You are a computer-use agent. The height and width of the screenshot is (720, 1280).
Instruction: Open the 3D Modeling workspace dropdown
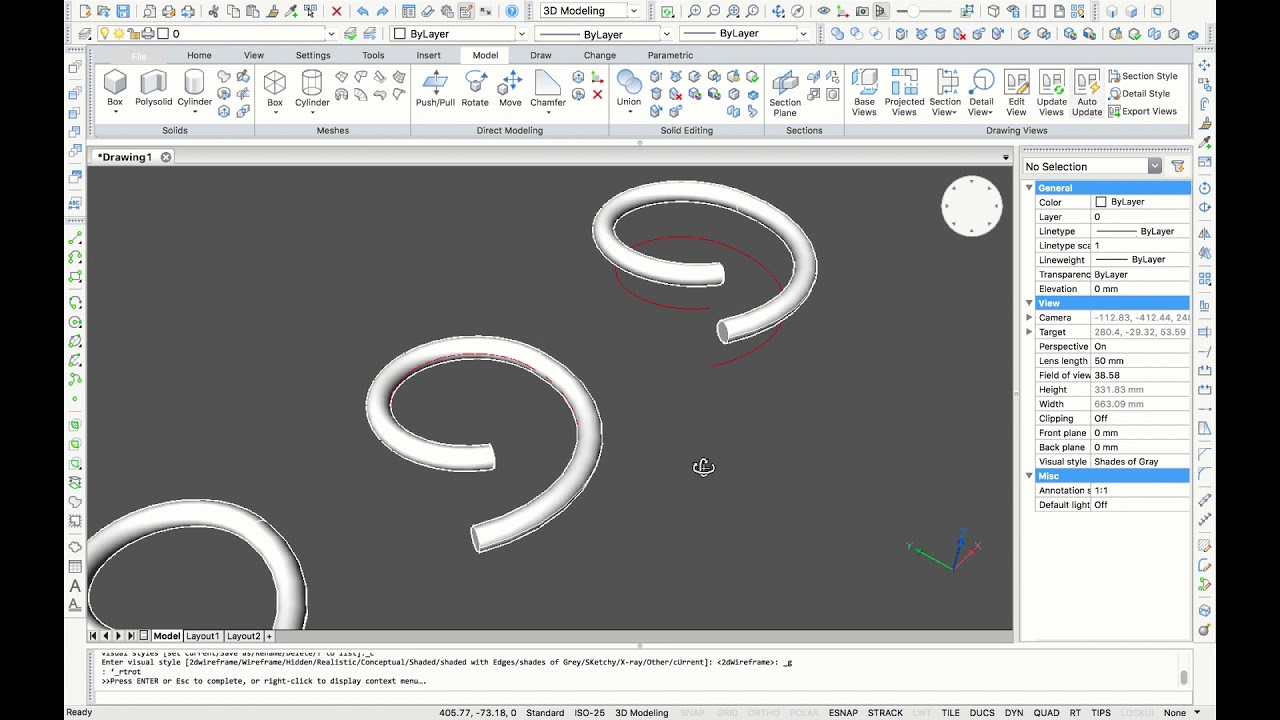click(x=633, y=11)
